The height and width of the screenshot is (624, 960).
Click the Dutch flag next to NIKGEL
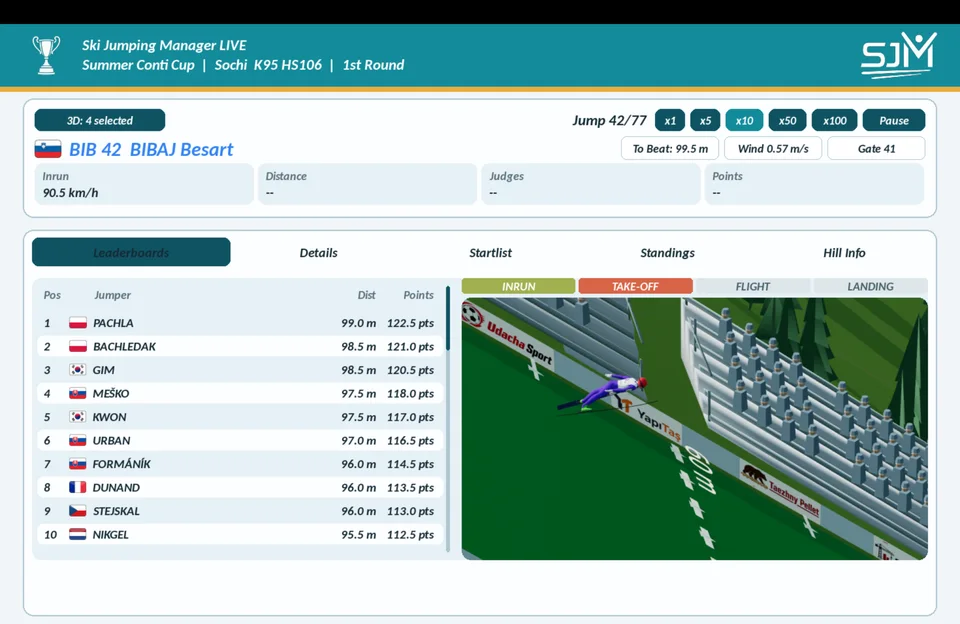(x=78, y=535)
